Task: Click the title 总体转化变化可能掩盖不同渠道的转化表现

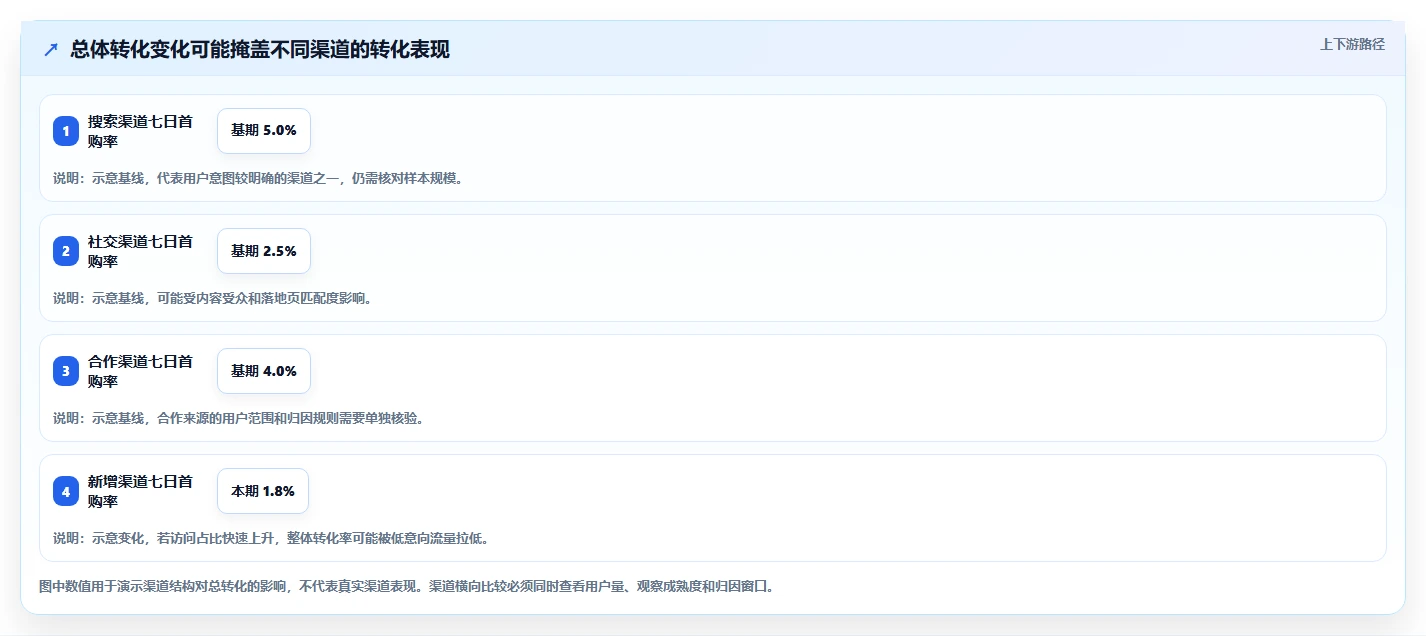Action: point(260,50)
